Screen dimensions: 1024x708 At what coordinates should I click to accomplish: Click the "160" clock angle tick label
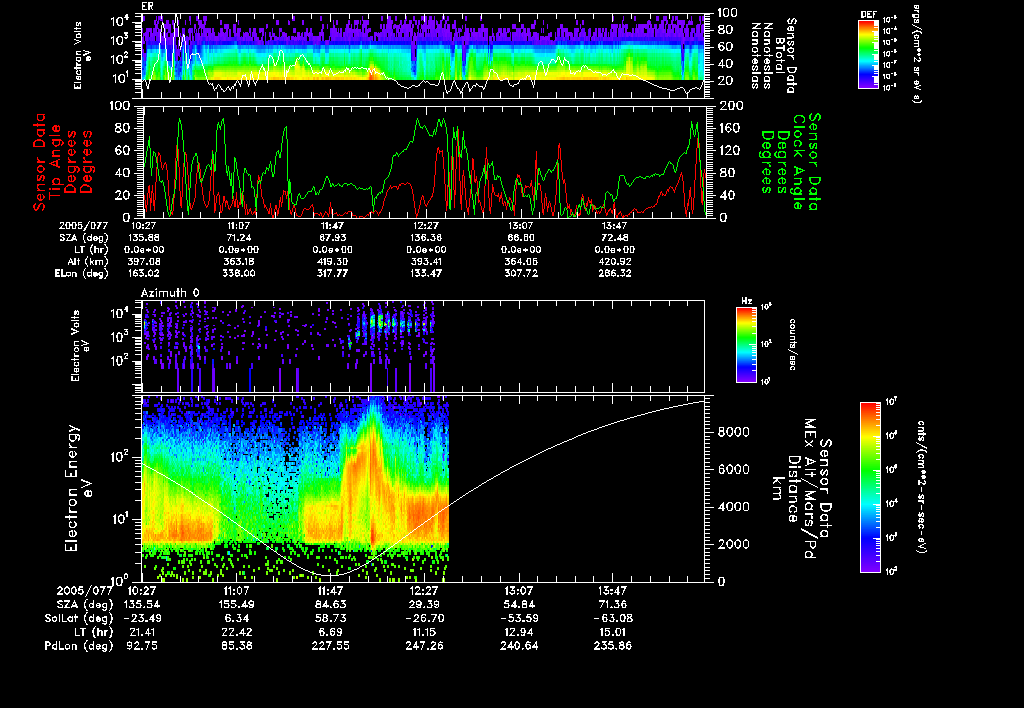(x=729, y=128)
